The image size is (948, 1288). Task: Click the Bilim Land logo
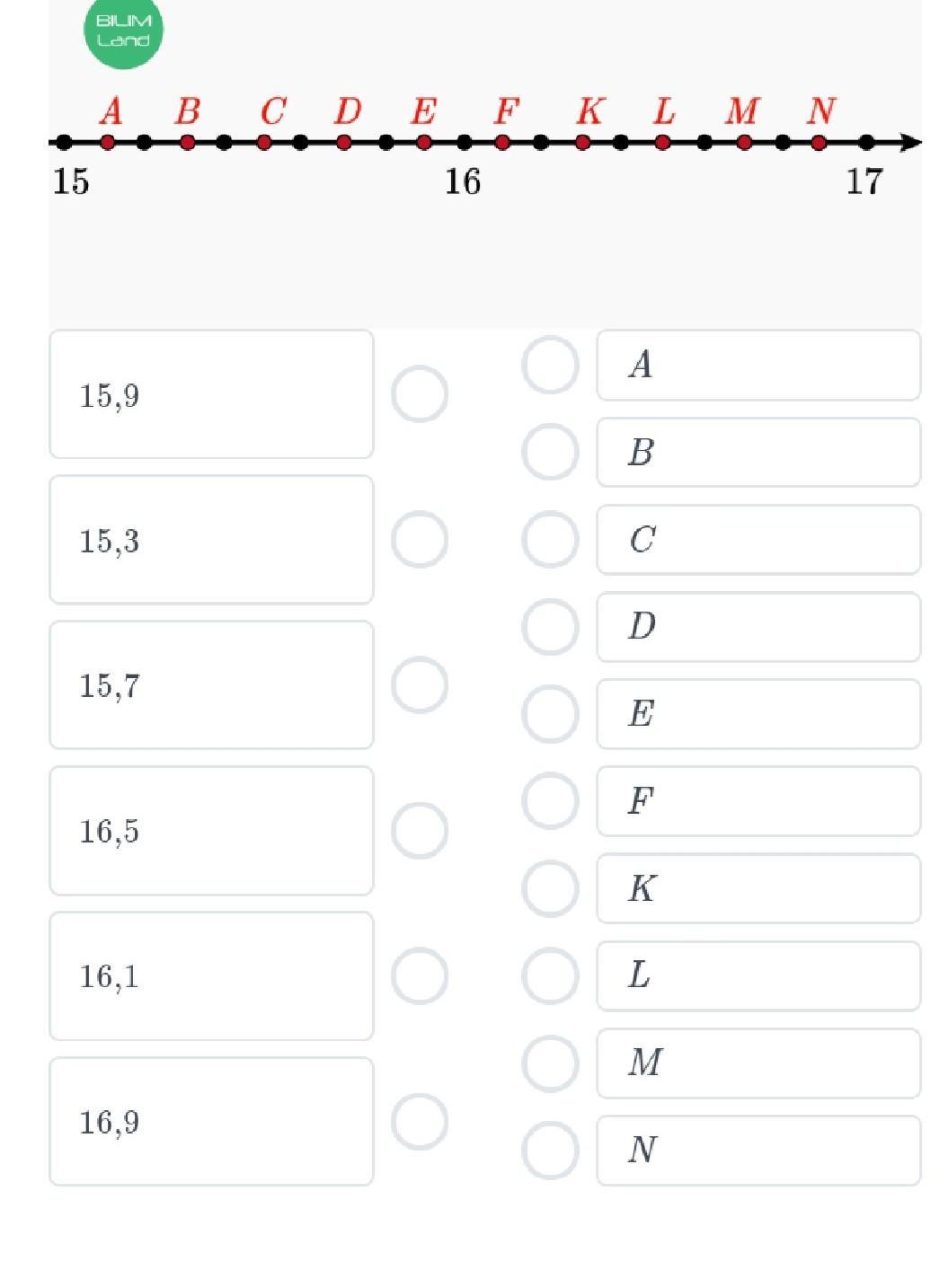(123, 31)
